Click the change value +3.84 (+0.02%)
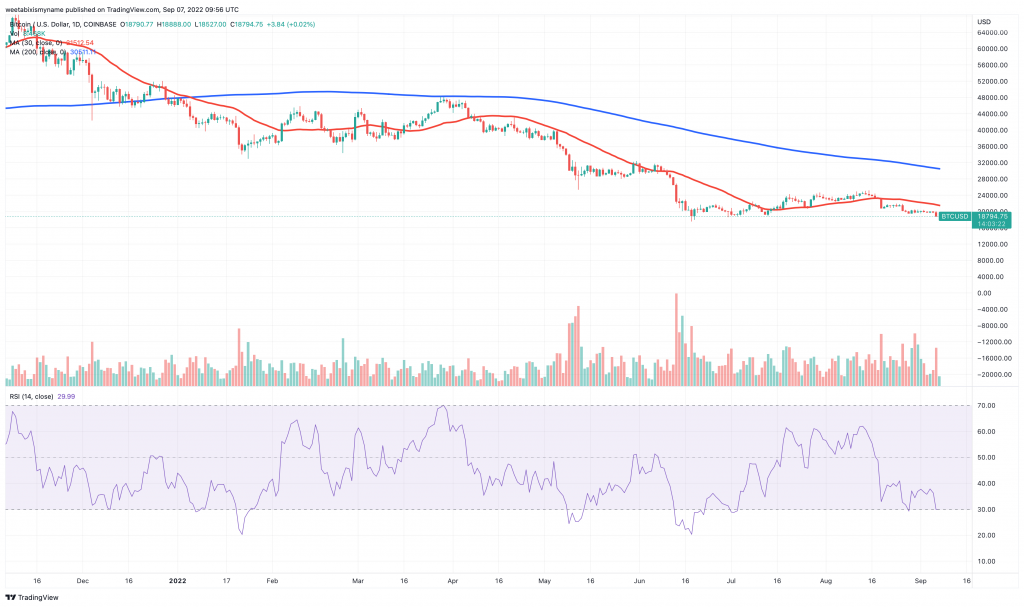This screenshot has height=607, width=1024. coord(291,24)
